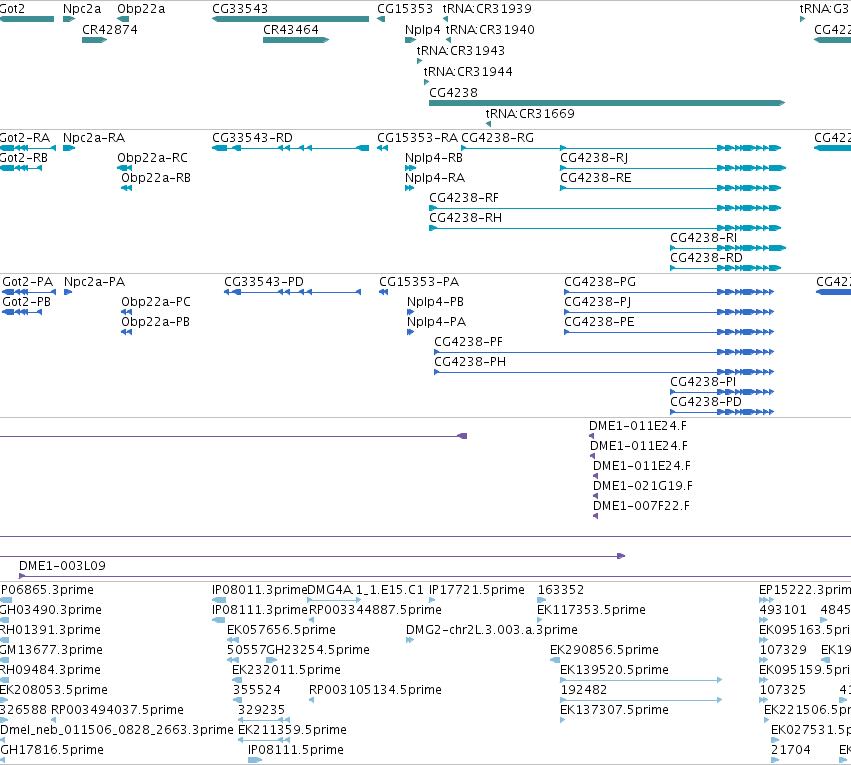Open the tRNA:CR31943 feature label

tap(461, 51)
